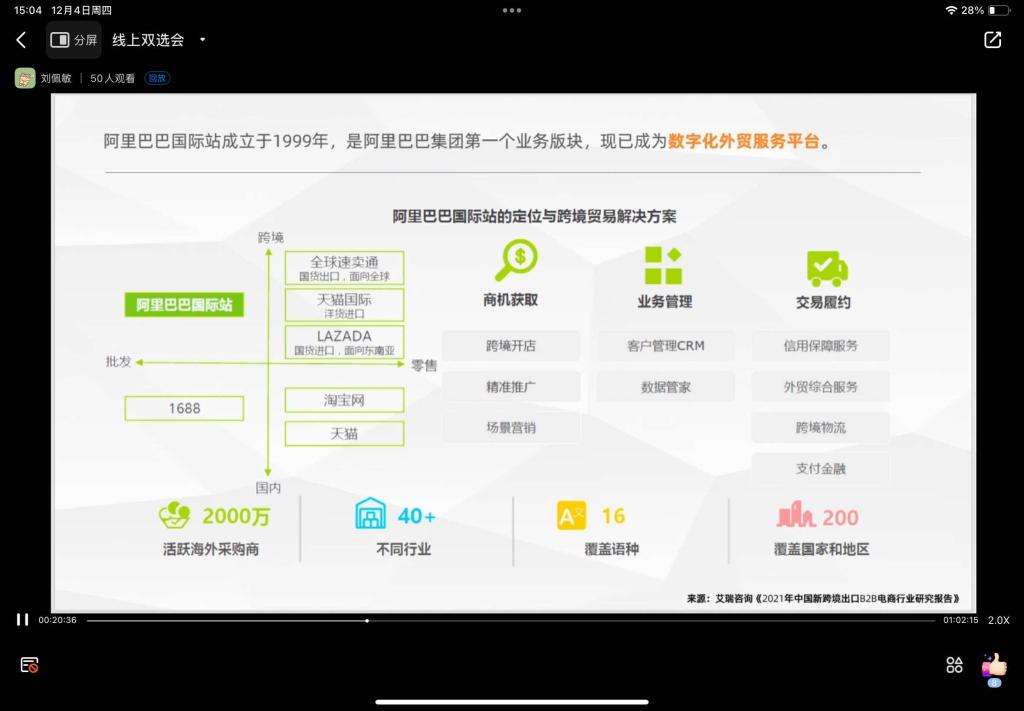Screen dimensions: 1024x711
Task: Click the 线上双选会 meeting title
Action: coord(148,40)
